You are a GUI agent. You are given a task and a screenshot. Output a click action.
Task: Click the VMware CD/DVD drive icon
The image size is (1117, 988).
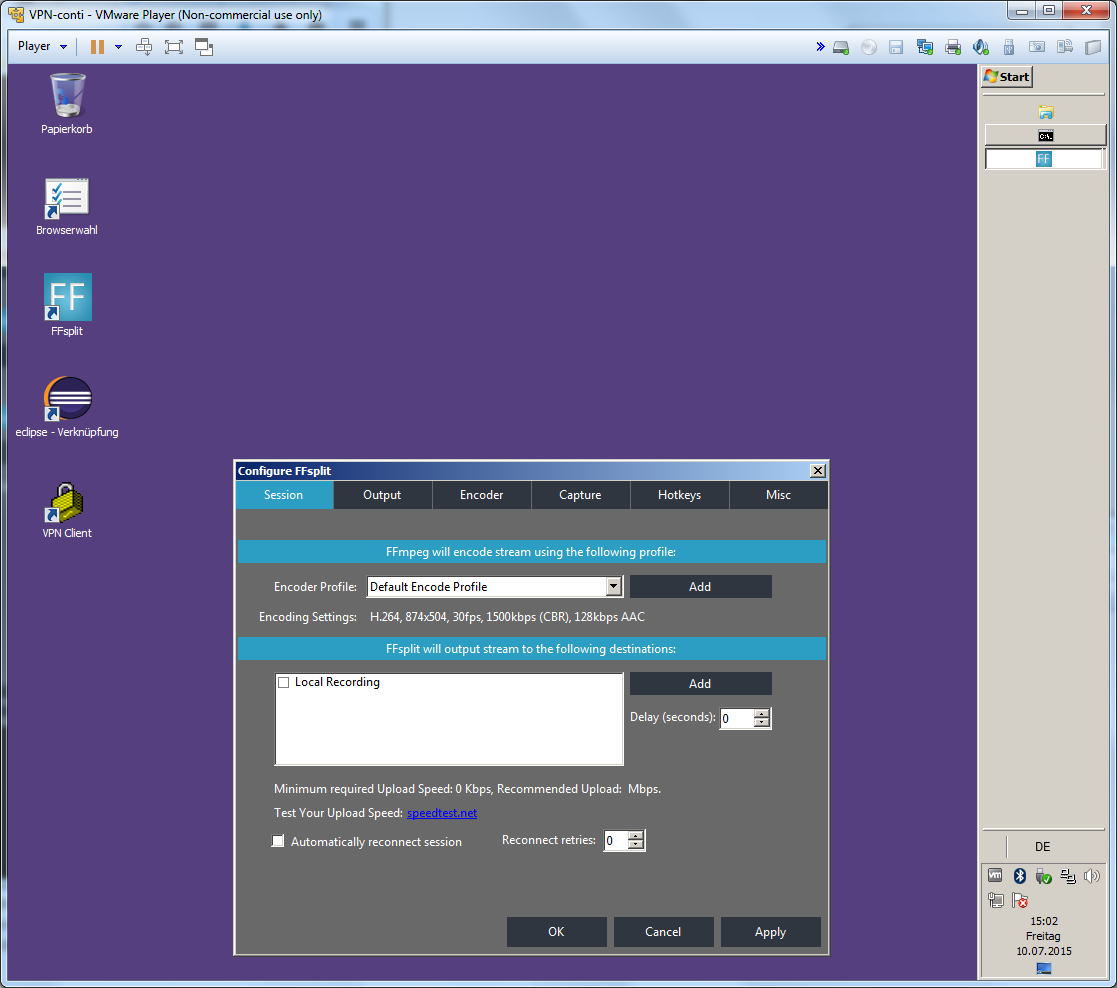(x=868, y=48)
